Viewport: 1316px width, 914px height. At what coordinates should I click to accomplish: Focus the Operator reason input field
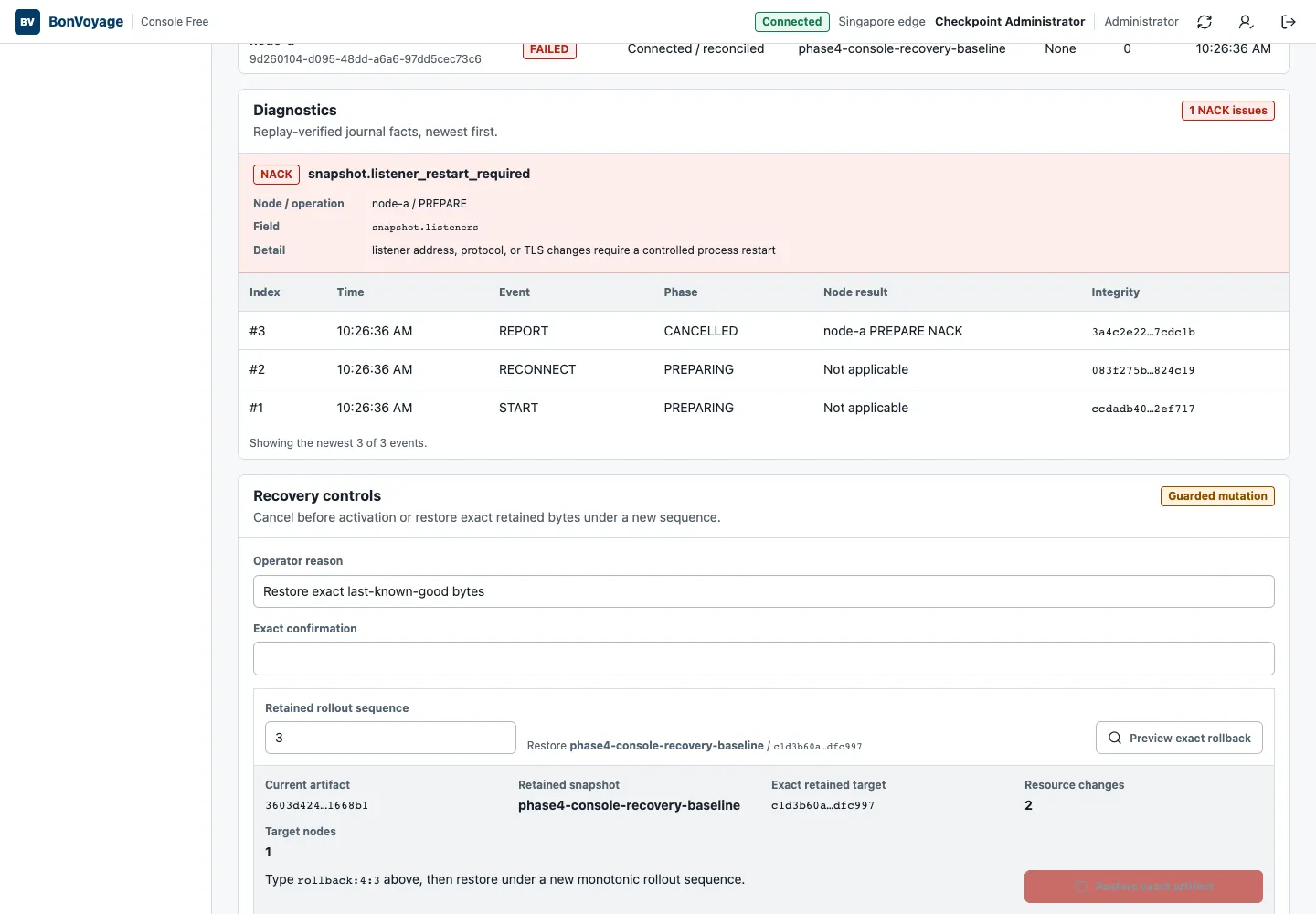click(x=763, y=591)
